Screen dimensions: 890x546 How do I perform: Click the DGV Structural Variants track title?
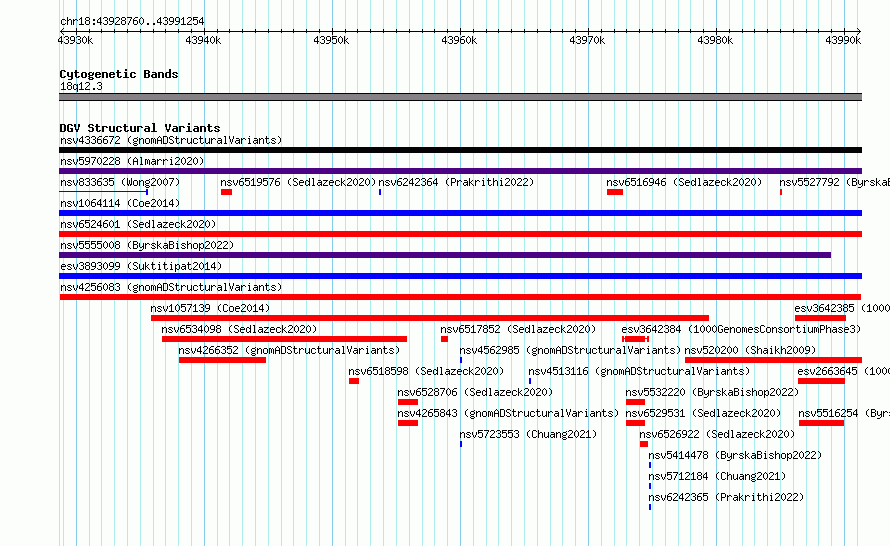click(x=140, y=128)
